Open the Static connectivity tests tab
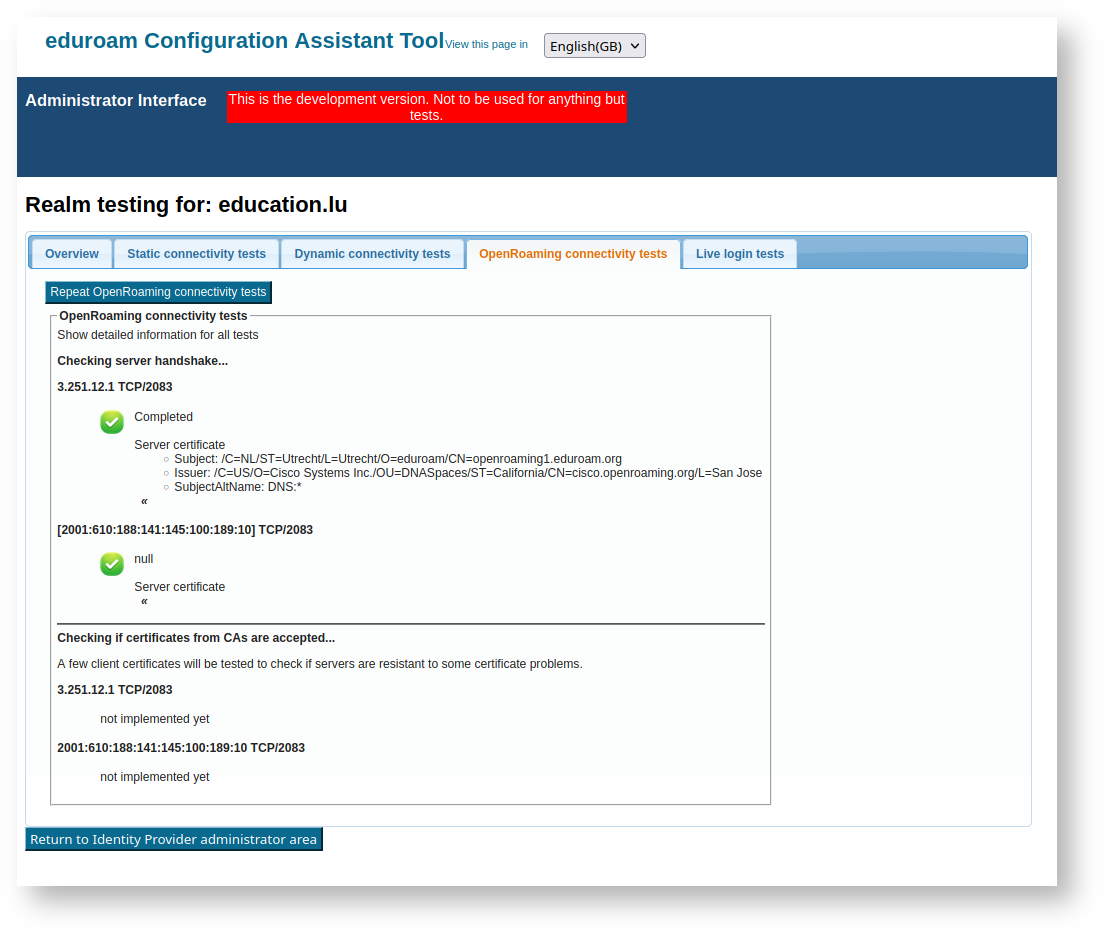Viewport: 1105px width, 934px height. click(196, 254)
